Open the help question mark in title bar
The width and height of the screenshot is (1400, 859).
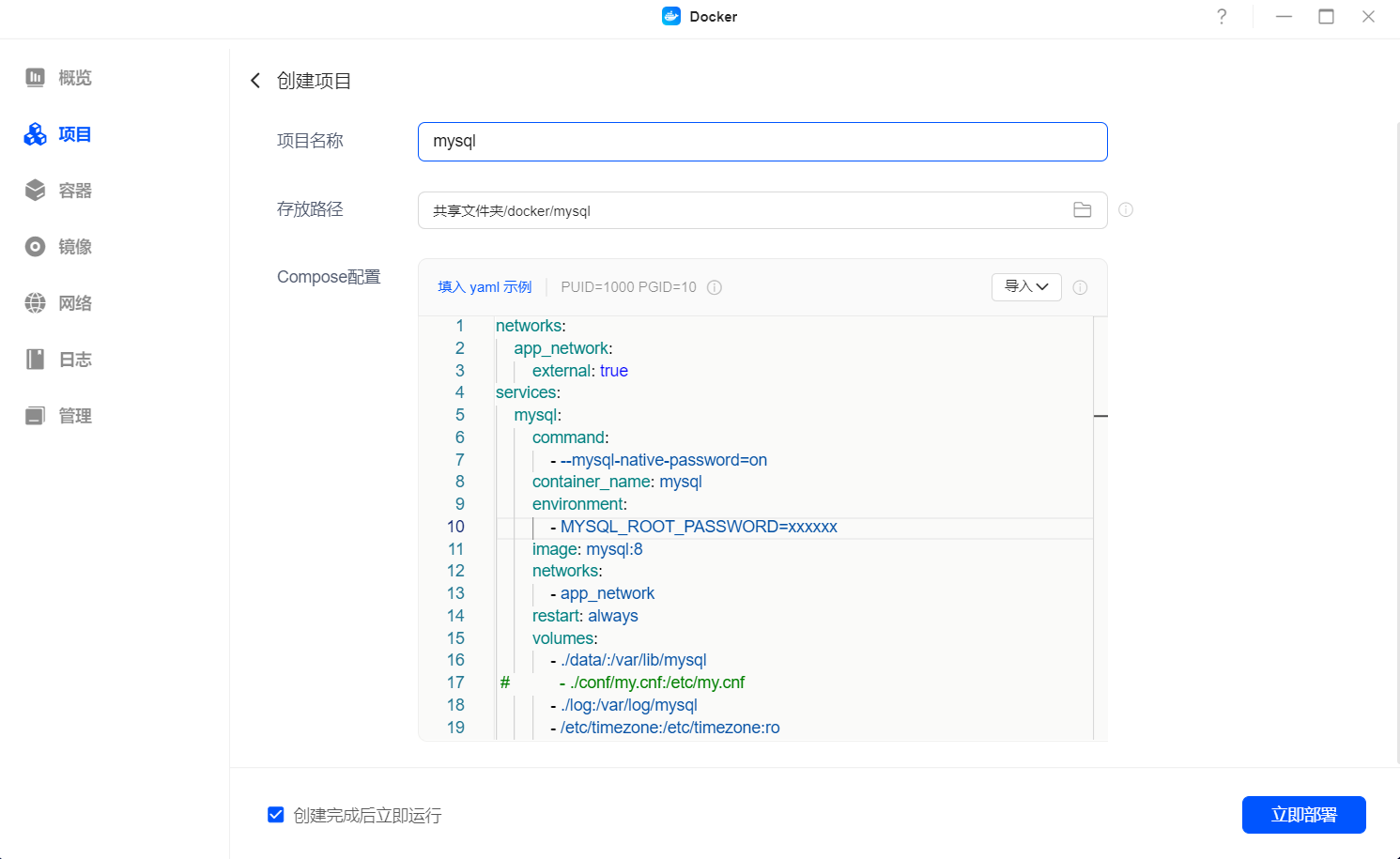pyautogui.click(x=1222, y=17)
